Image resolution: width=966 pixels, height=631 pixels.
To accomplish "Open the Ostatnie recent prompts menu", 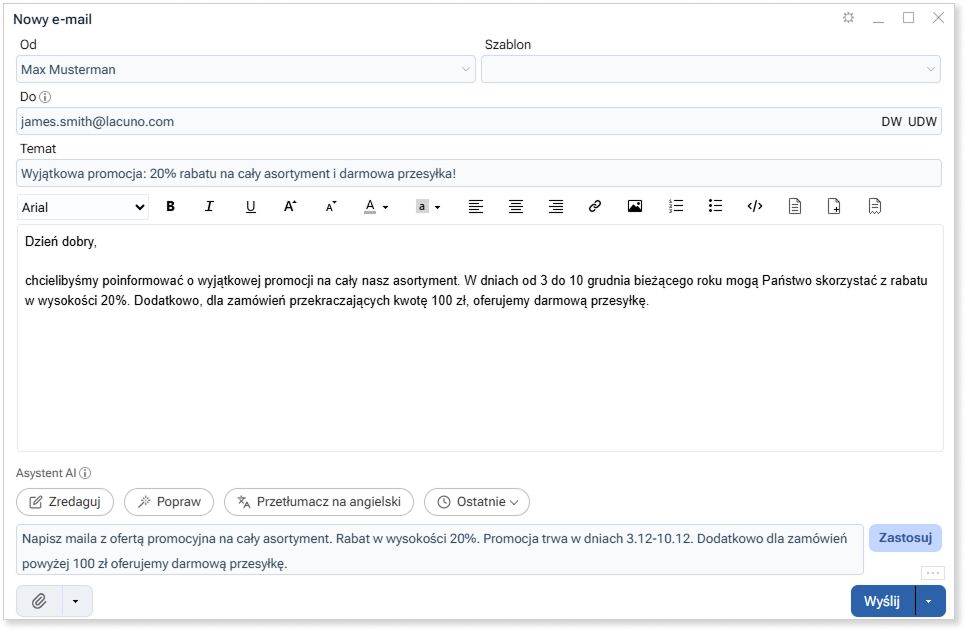I will pyautogui.click(x=477, y=502).
